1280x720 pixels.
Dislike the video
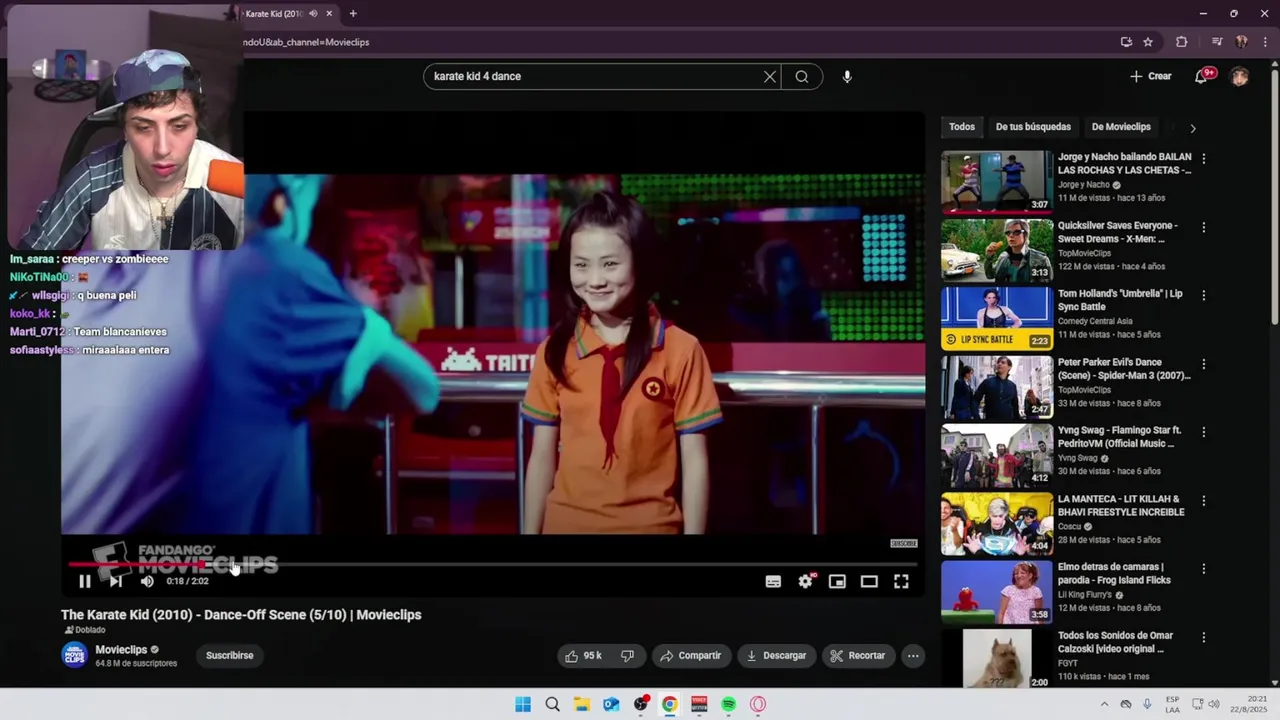point(628,656)
